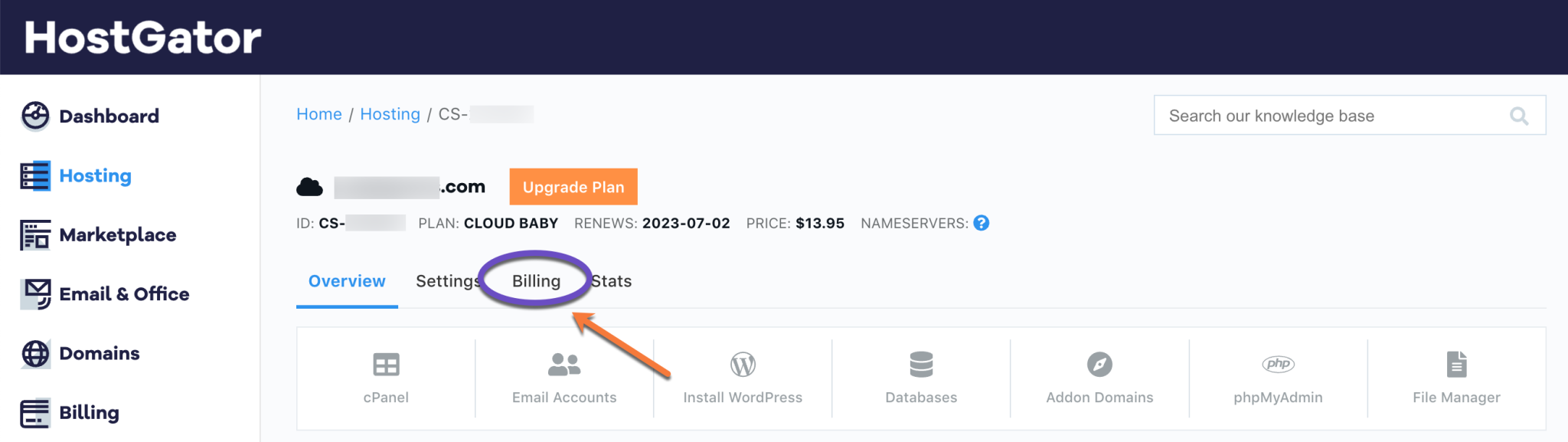Screen dimensions: 1568x442
Task: Open the Settings tab
Action: [x=448, y=281]
